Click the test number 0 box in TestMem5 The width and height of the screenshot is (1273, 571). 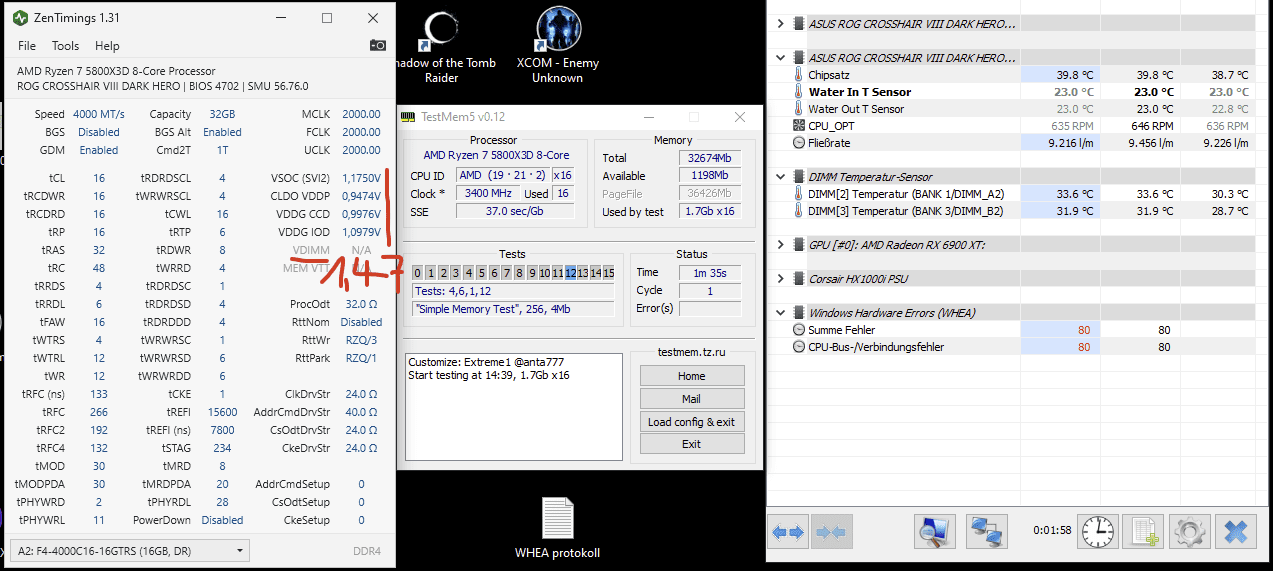pos(418,273)
